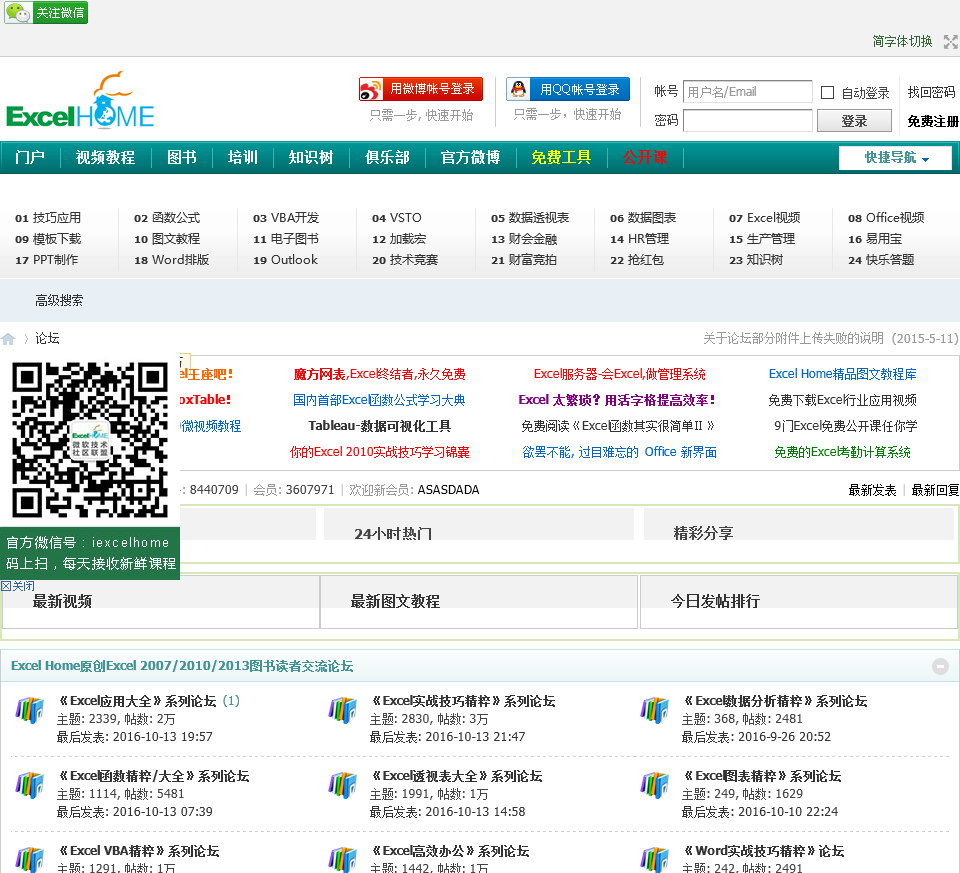960x873 pixels.
Task: Click the 免费注册 link
Action: 932,121
